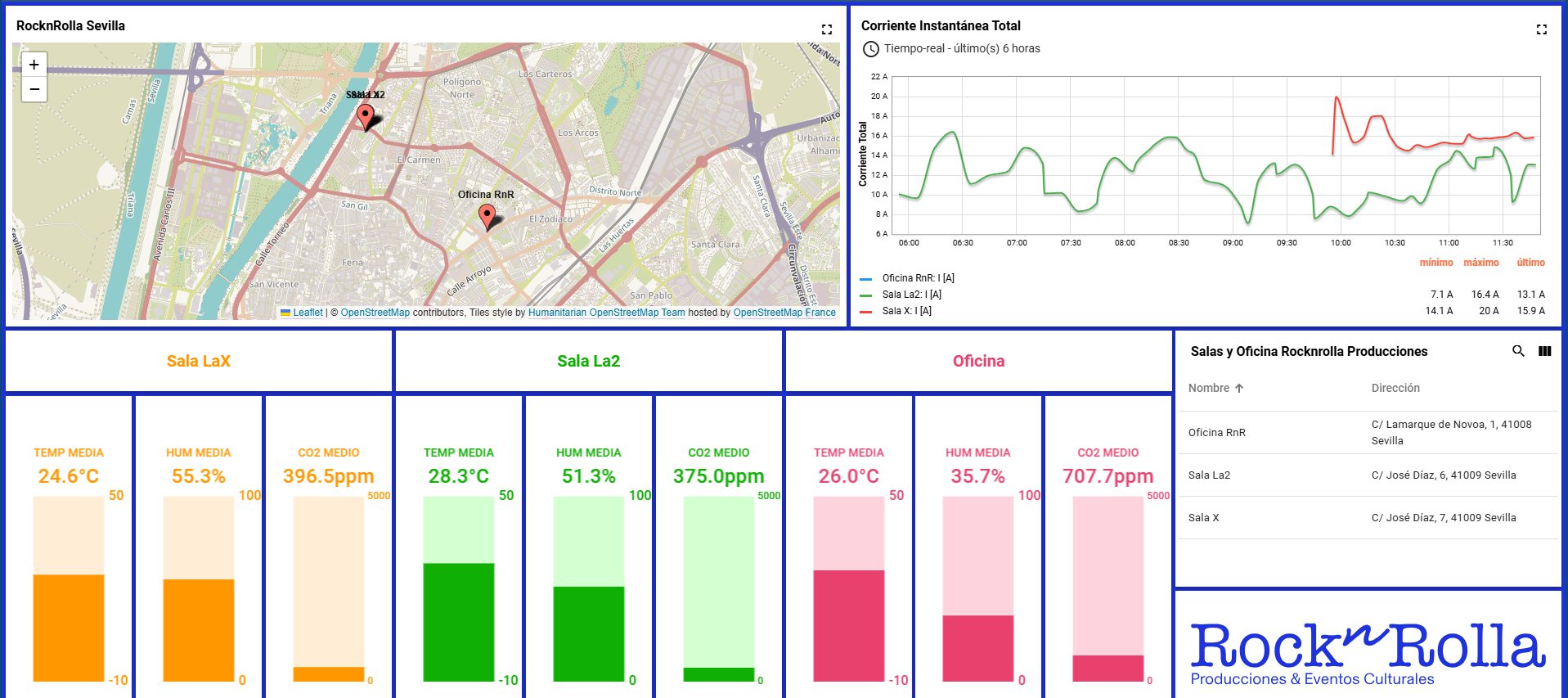Image resolution: width=1568 pixels, height=698 pixels.
Task: Click the Sala X last value 15.9 A
Action: point(1531,311)
